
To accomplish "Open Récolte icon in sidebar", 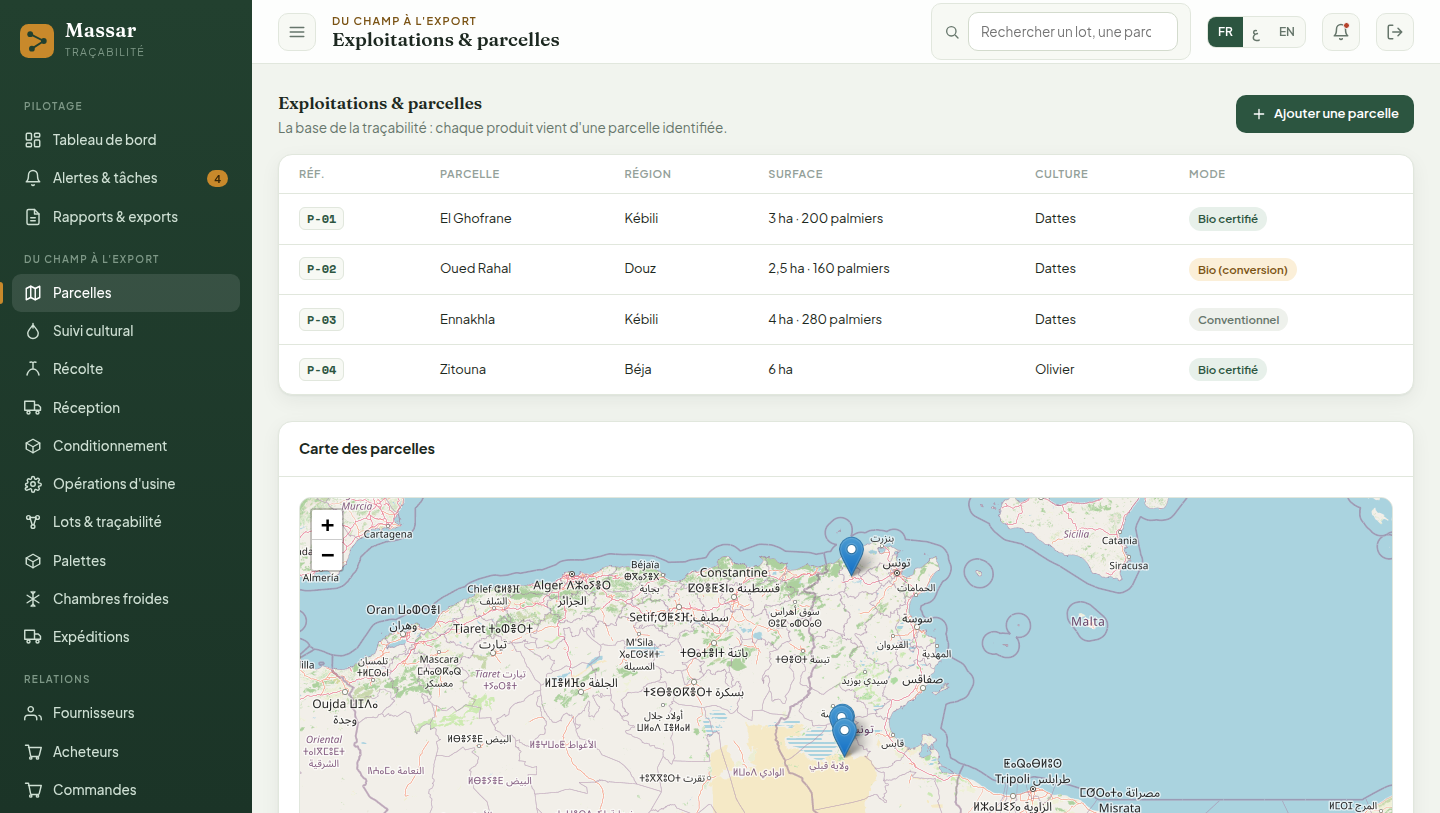I will (x=33, y=369).
